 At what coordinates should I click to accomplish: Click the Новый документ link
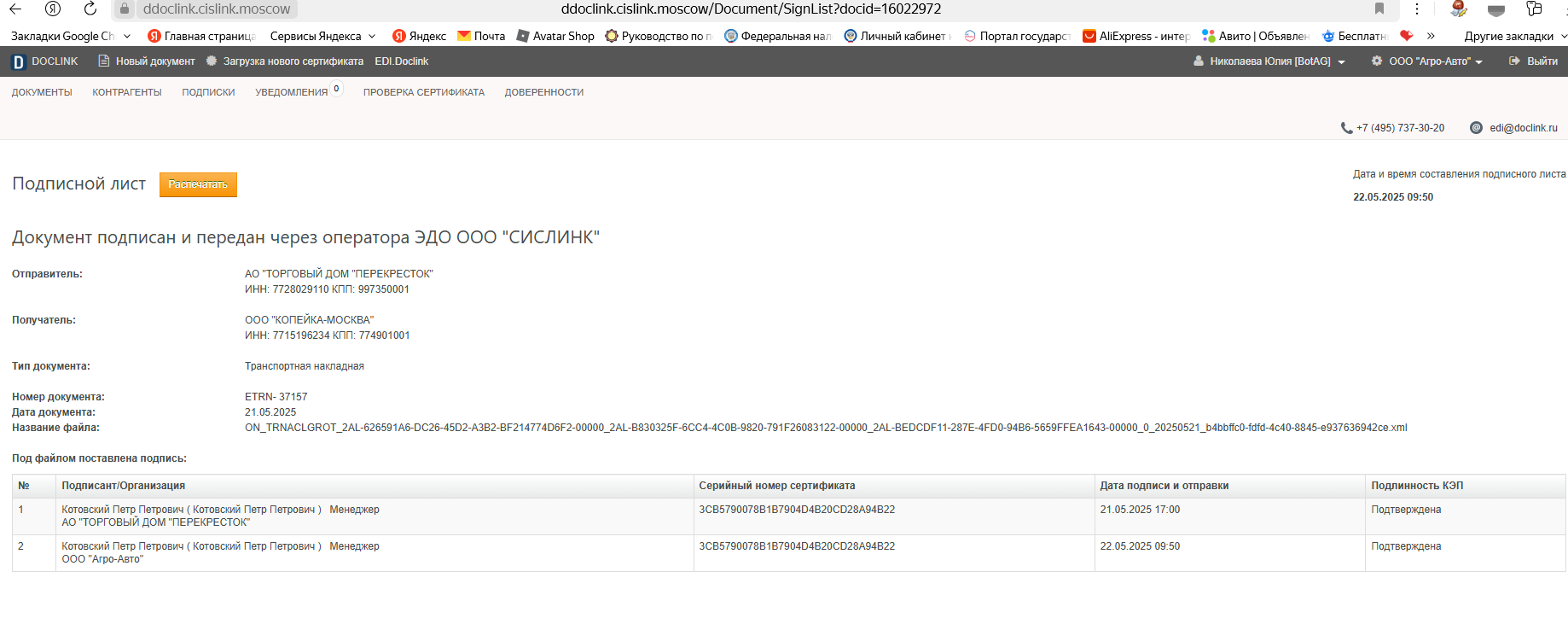[x=155, y=61]
